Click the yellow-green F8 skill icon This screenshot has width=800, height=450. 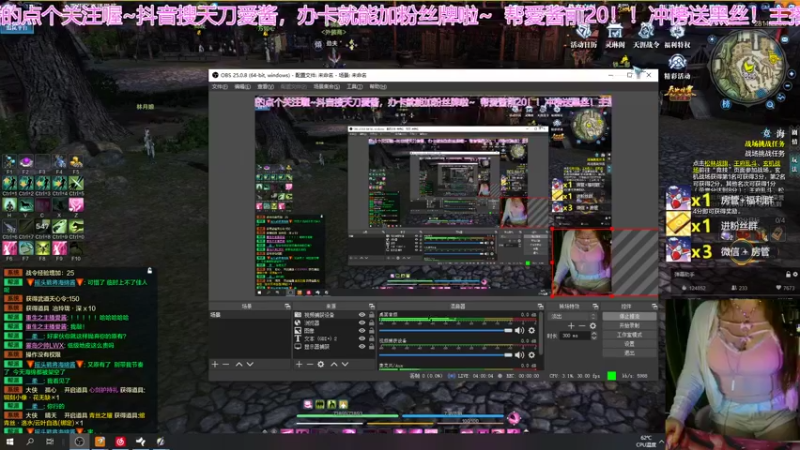coord(43,248)
